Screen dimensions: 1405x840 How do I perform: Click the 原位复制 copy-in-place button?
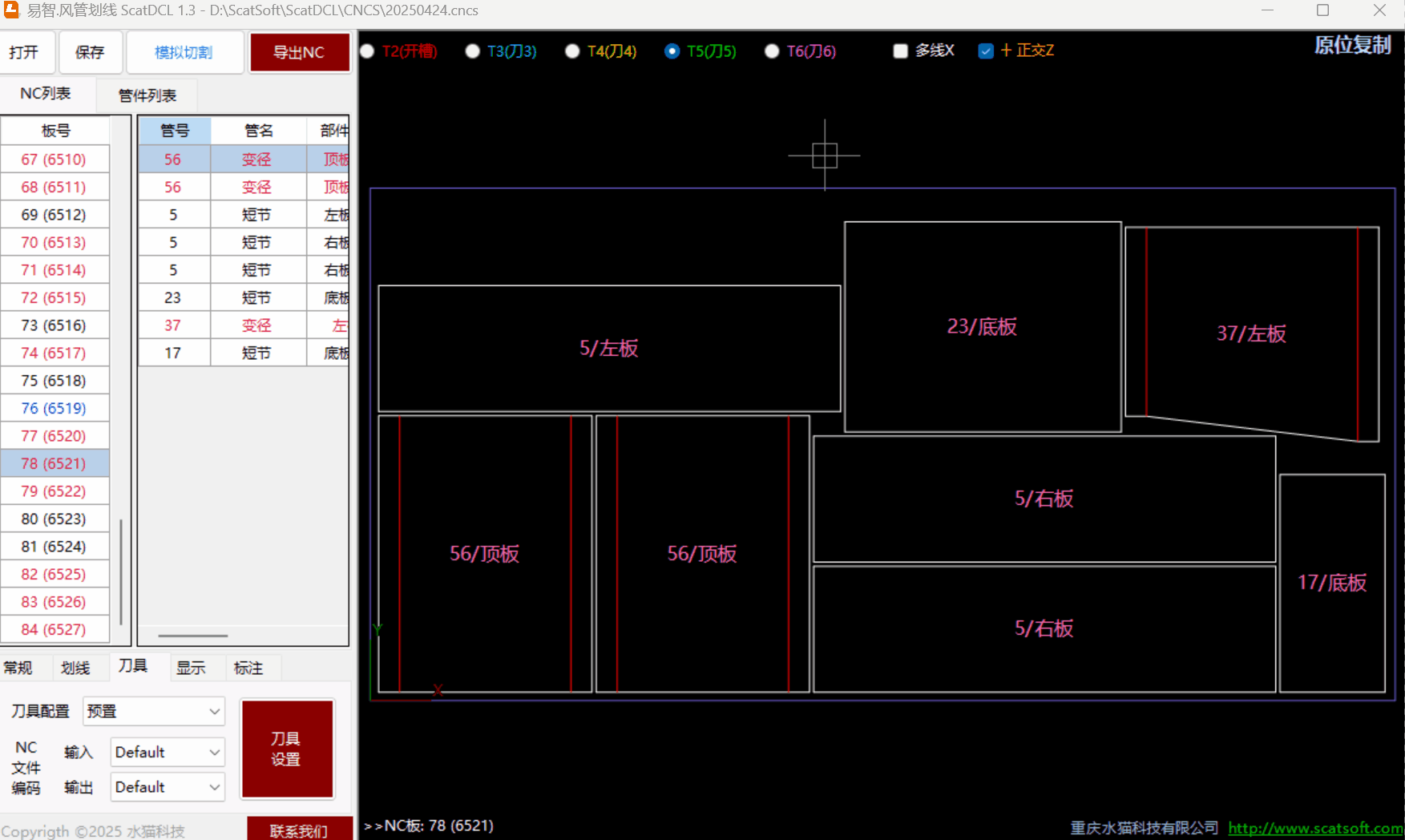1351,46
